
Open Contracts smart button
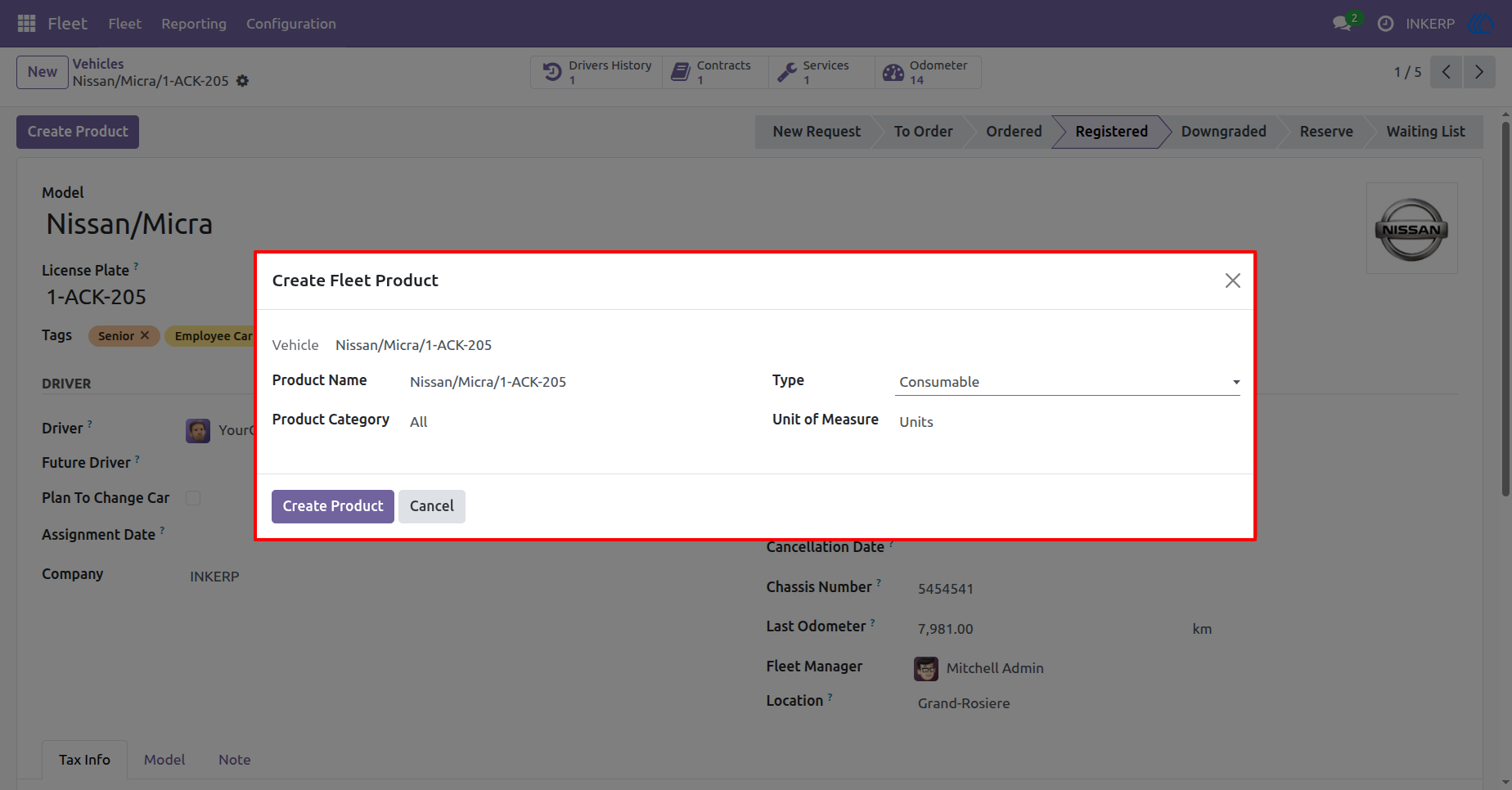(x=715, y=72)
